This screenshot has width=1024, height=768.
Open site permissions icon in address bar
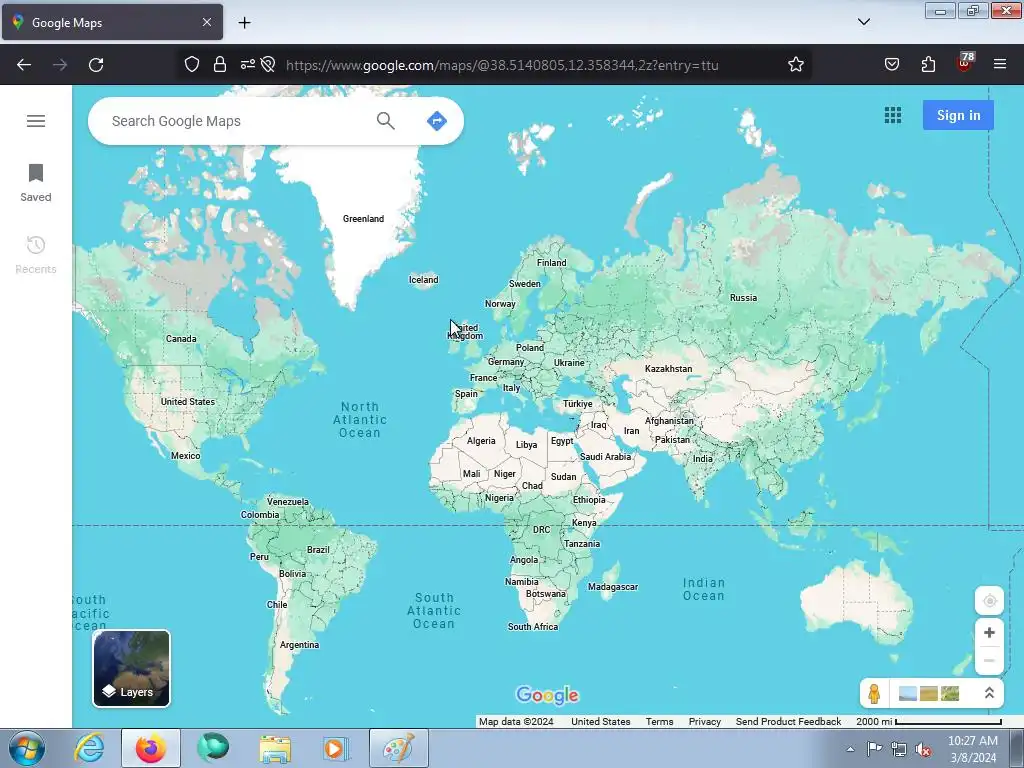(248, 65)
